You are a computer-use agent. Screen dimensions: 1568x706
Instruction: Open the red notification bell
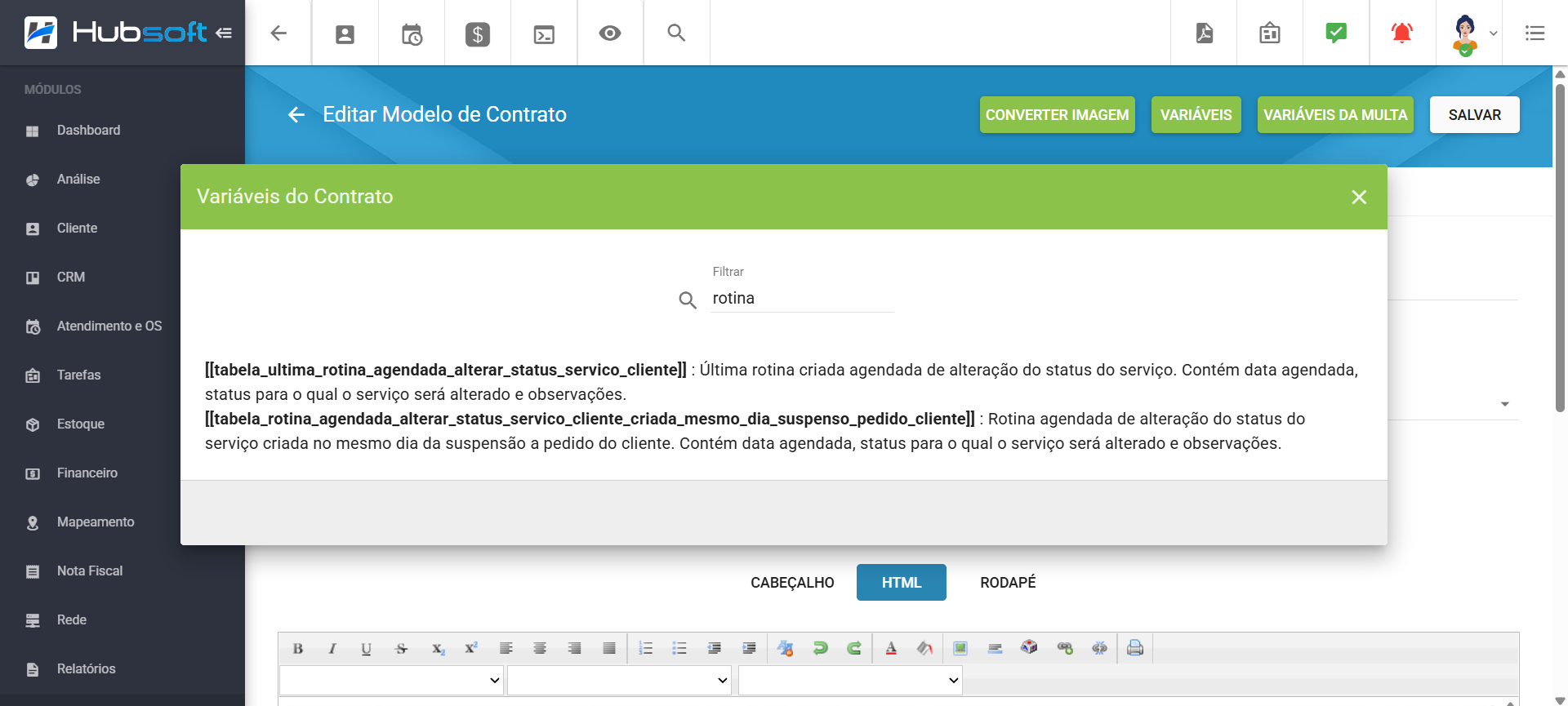pos(1402,33)
